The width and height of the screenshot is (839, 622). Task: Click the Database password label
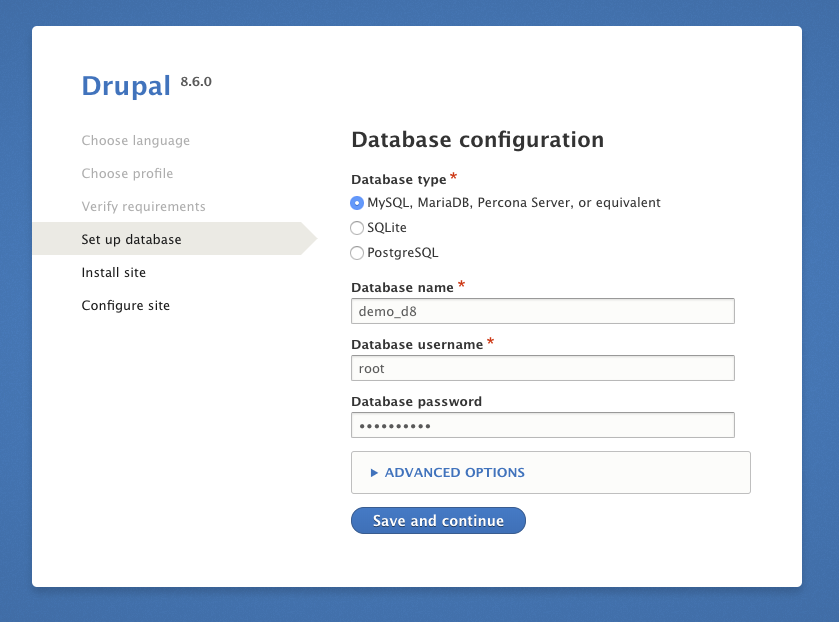417,401
